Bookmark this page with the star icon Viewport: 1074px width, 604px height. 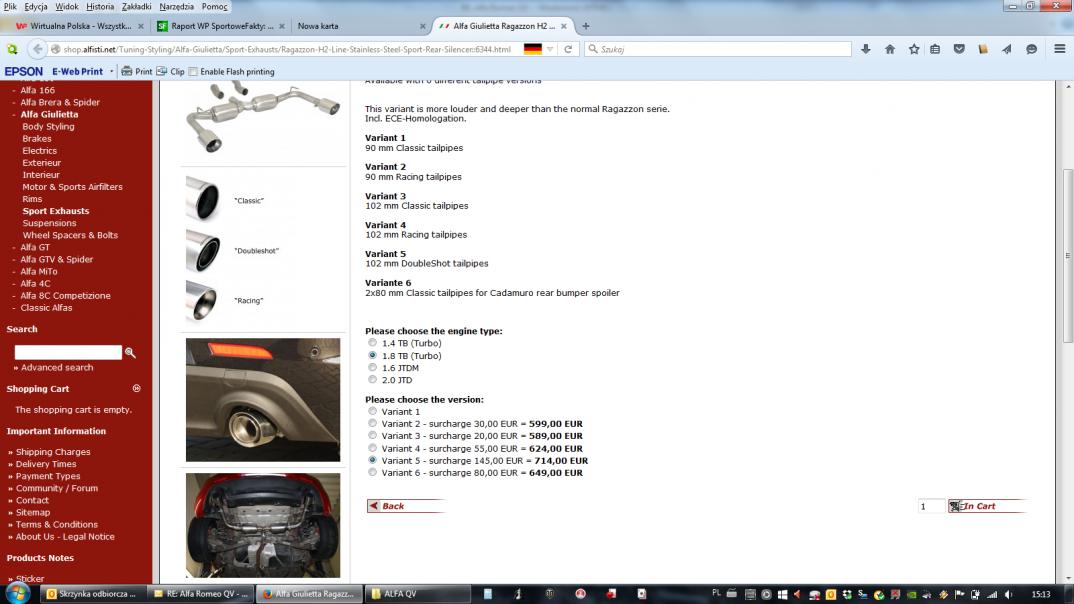tap(914, 49)
